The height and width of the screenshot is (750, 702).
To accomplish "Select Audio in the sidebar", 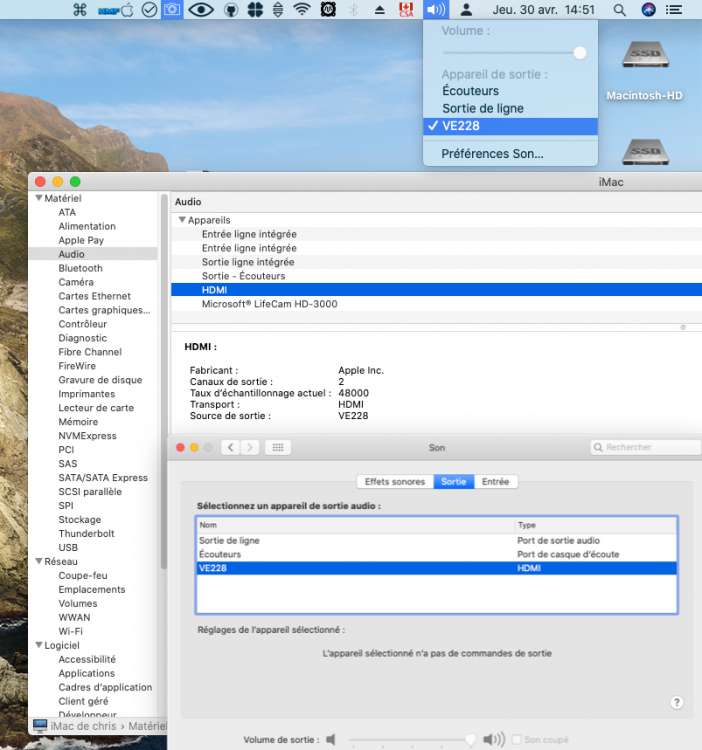I will 93,254.
